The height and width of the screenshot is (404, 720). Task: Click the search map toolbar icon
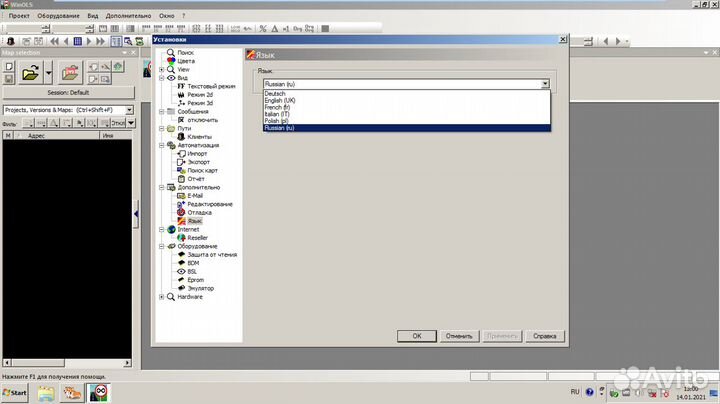point(128,41)
